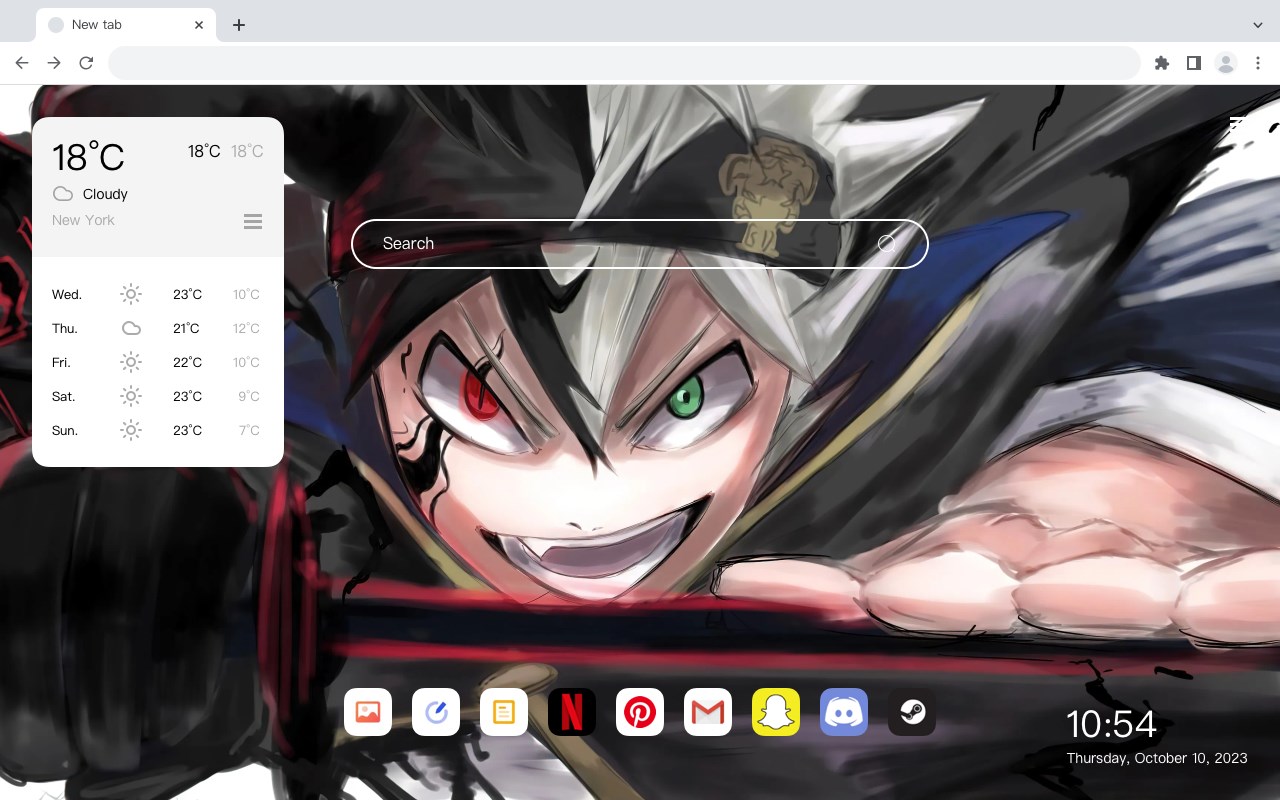Open the Steam shortcut
Screen dimensions: 1280x800
coord(912,712)
